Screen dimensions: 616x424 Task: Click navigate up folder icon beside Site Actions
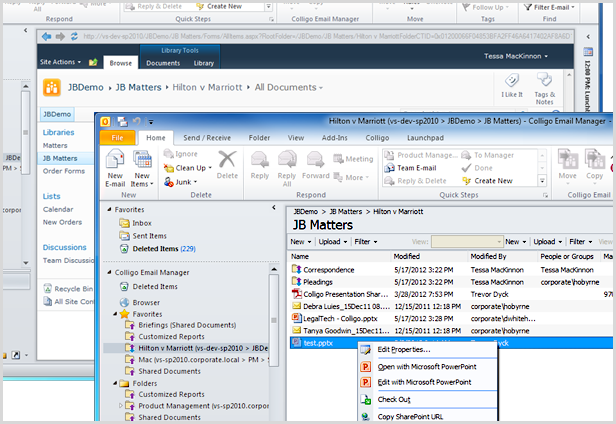coord(93,62)
